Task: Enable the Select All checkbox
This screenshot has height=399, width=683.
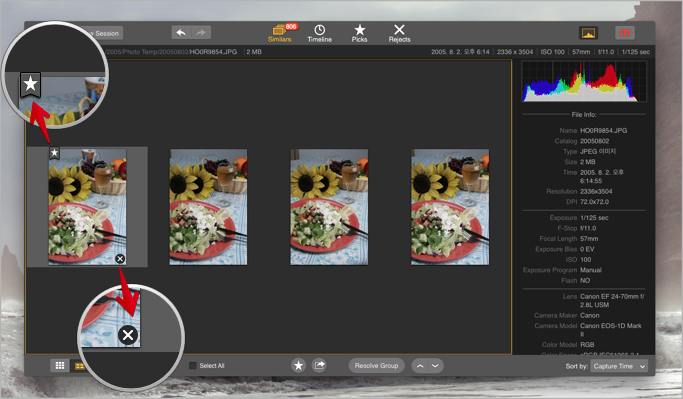Action: [193, 365]
